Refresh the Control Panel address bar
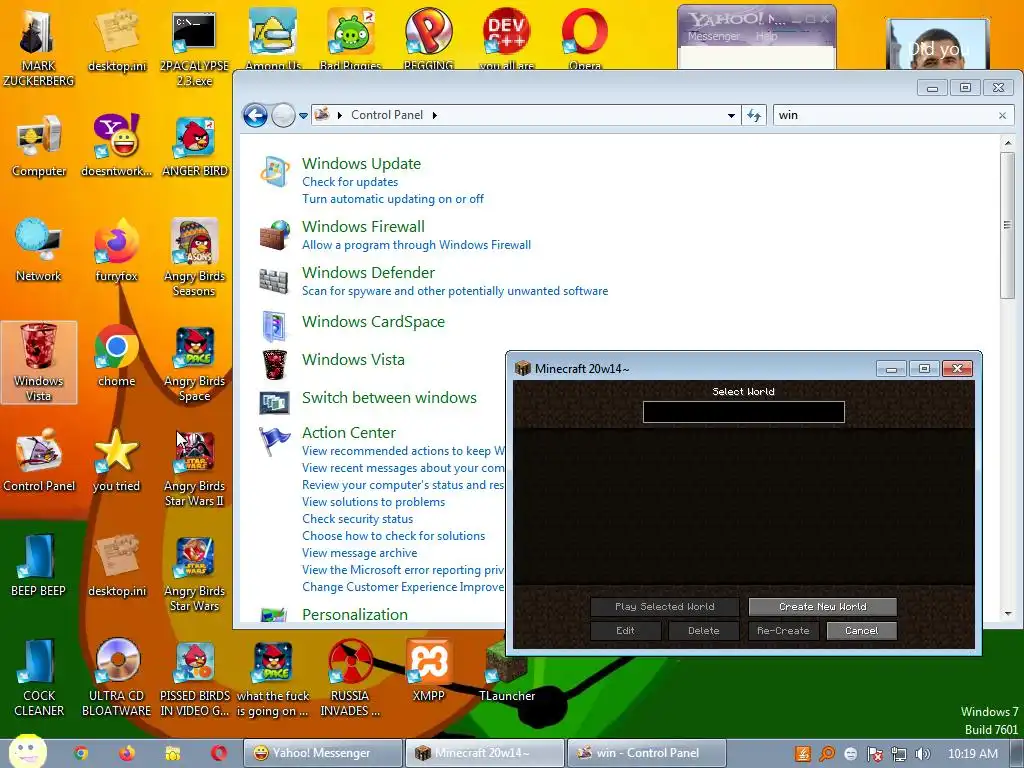 (754, 116)
